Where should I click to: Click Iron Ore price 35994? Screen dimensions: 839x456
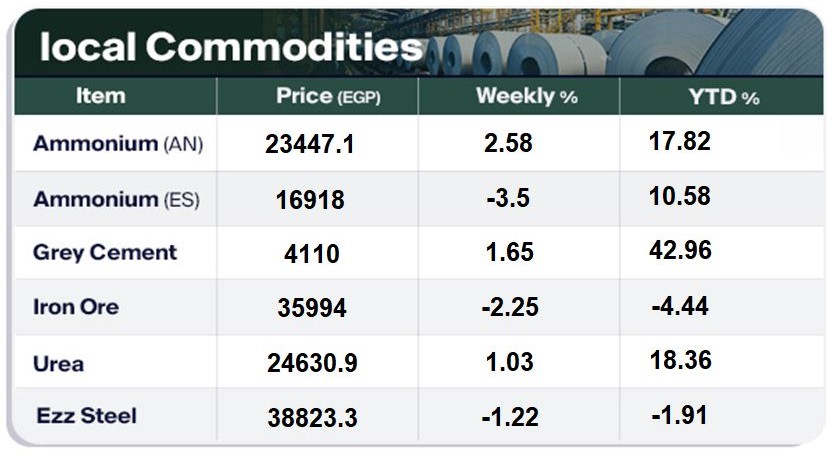coord(312,309)
